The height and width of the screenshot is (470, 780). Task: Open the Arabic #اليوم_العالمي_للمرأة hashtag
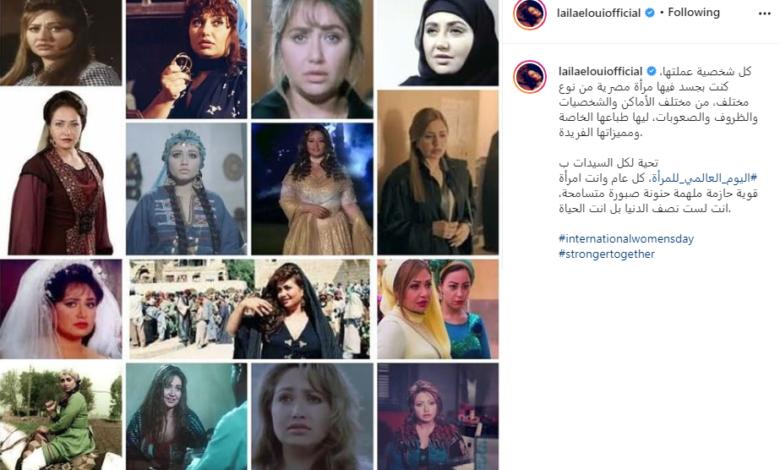point(704,178)
